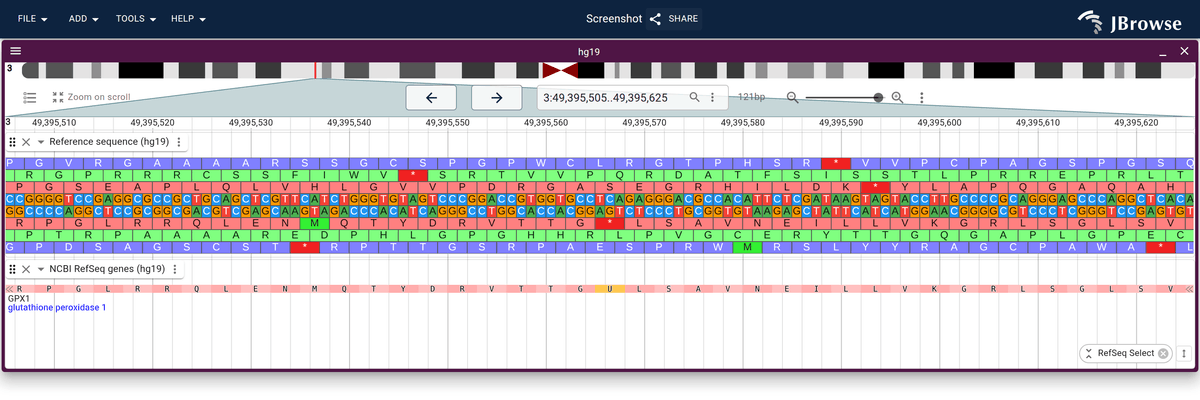Image resolution: width=1200 pixels, height=400 pixels.
Task: Click the hg19 view title
Action: tap(588, 51)
